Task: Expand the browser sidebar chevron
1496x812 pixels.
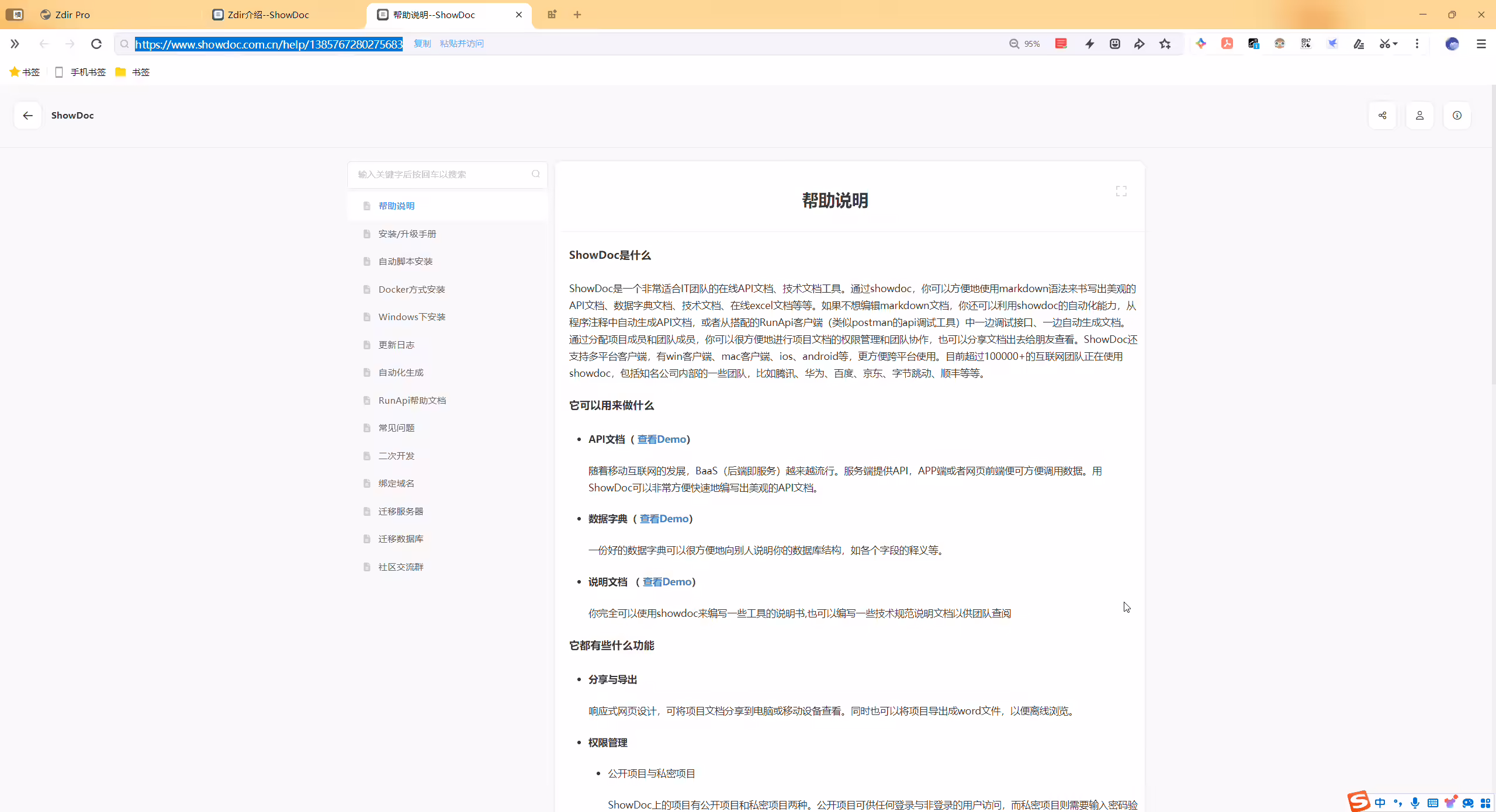Action: 15,44
